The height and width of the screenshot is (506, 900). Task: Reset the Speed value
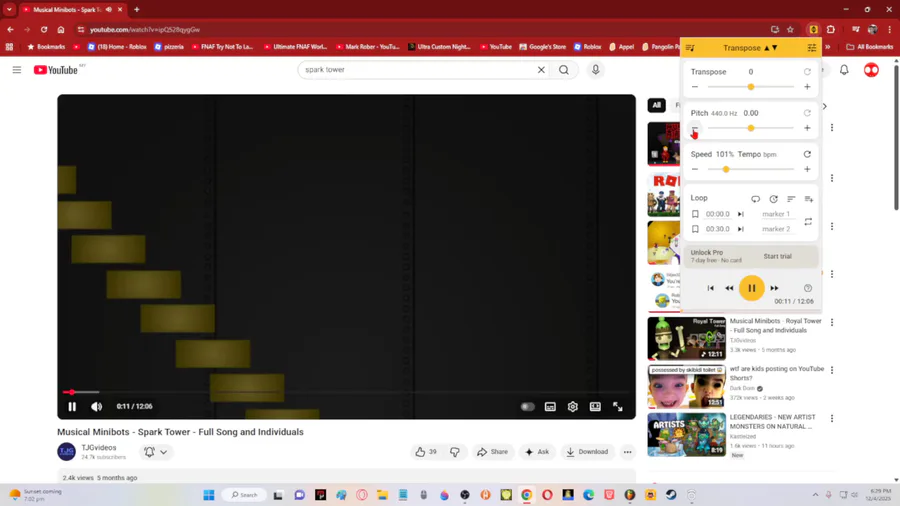pos(807,154)
